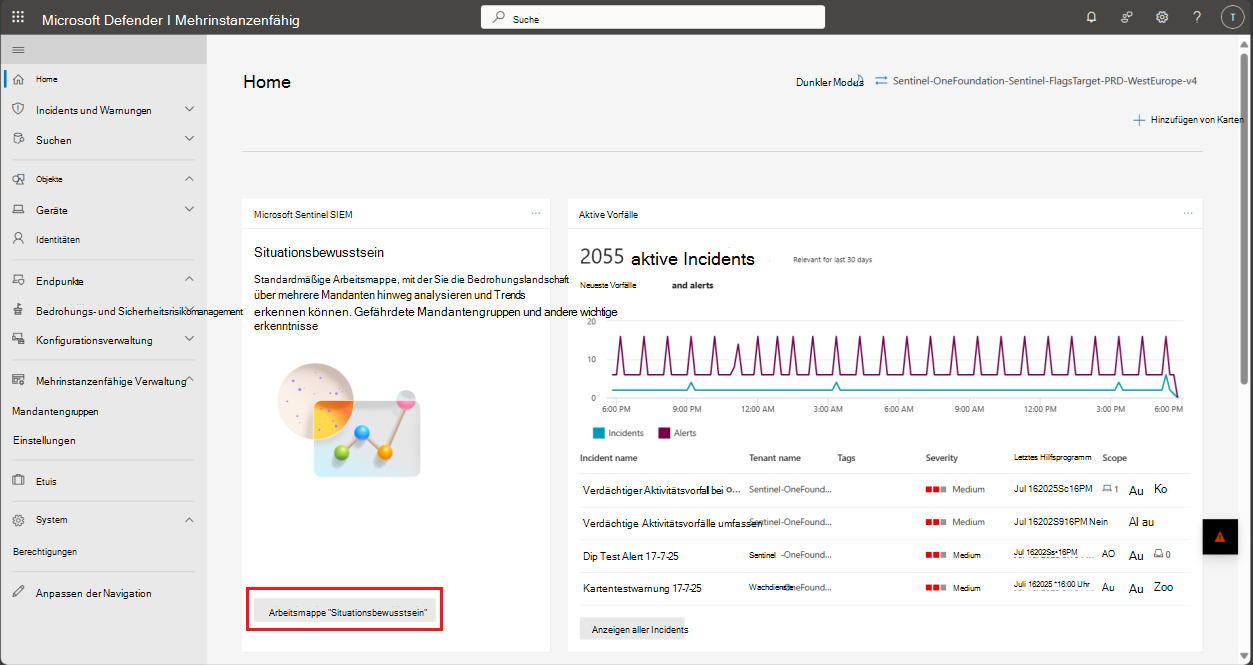Expand the Geräte chevron

pos(189,209)
